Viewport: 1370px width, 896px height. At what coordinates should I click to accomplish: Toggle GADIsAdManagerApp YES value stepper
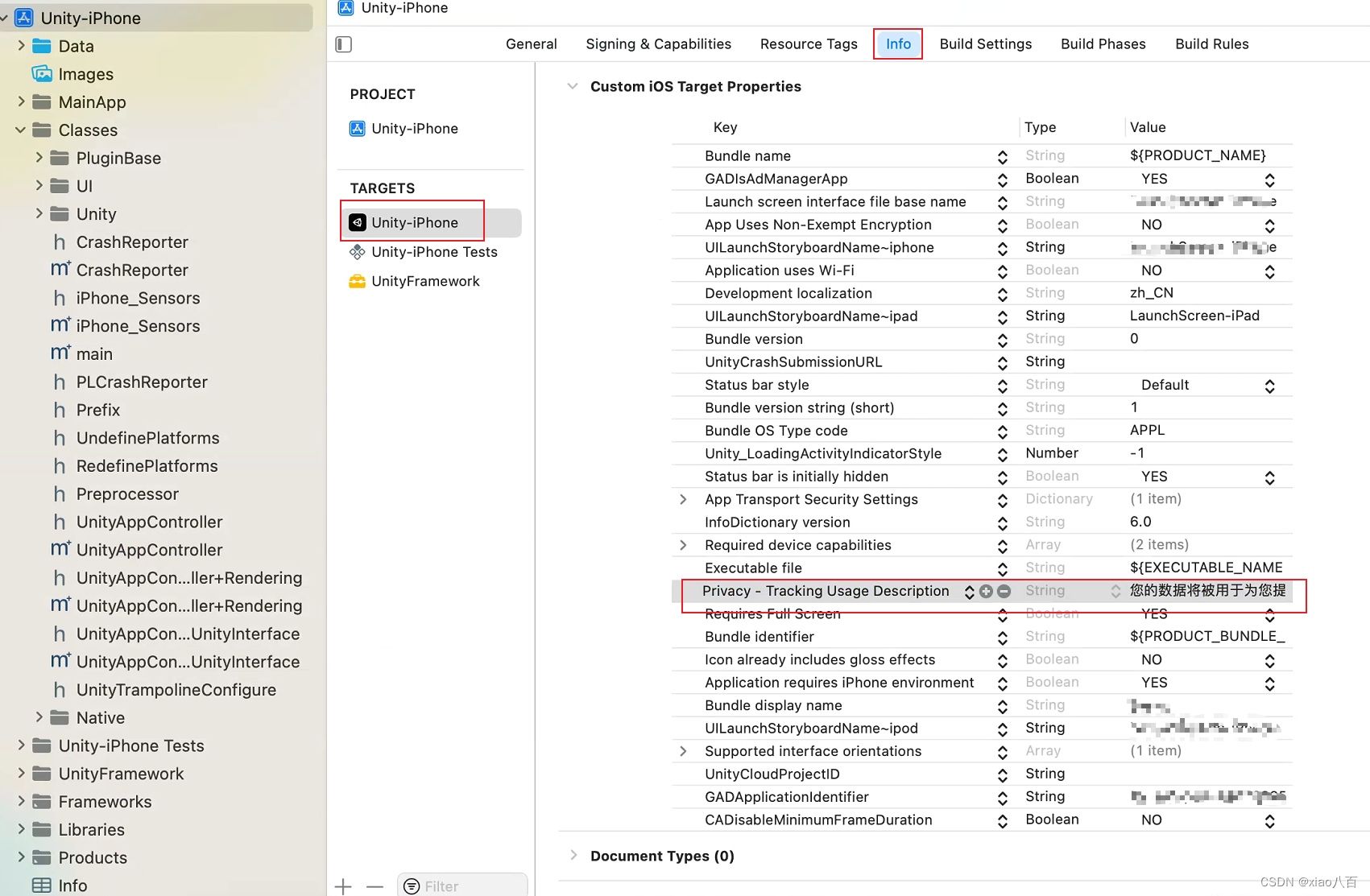(1270, 180)
